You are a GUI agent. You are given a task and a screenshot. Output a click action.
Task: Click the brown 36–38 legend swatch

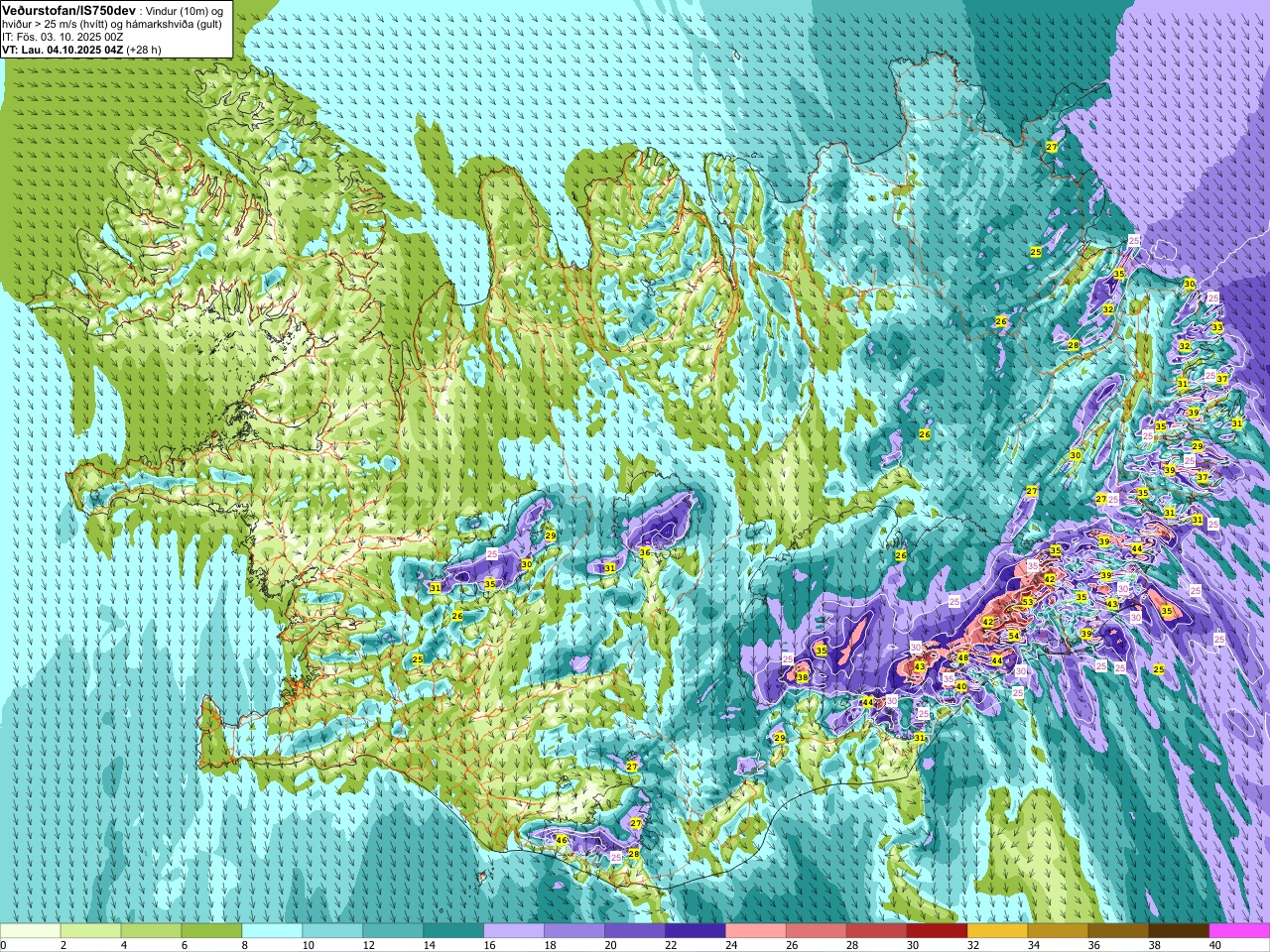tap(1120, 931)
